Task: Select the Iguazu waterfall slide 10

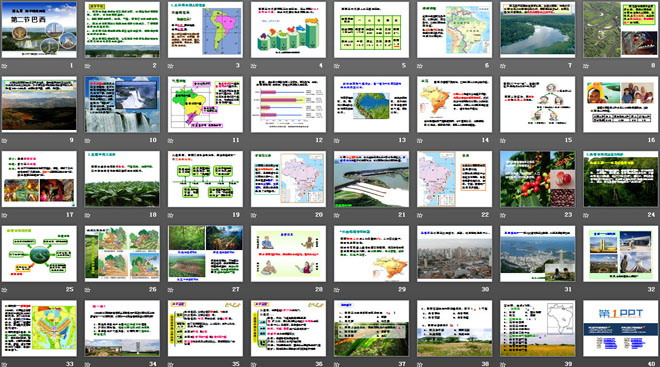Action: coord(122,104)
